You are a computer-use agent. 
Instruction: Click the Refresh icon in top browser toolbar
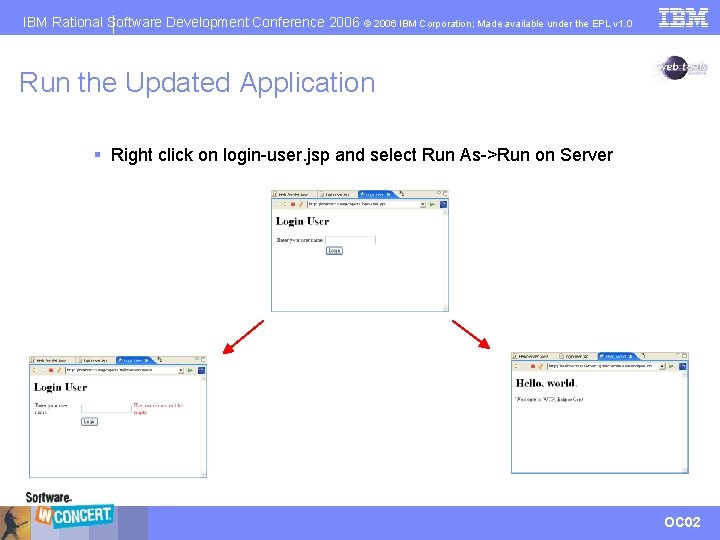click(x=301, y=204)
